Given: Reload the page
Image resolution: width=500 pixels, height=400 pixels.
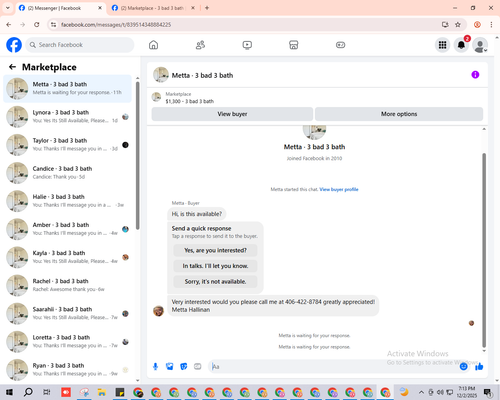Looking at the screenshot, I should [37, 25].
